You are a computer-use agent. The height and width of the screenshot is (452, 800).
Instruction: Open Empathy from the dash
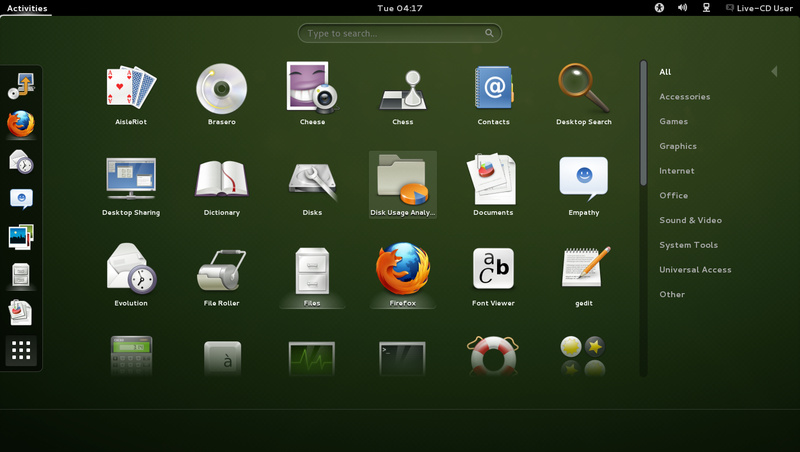coord(21,199)
